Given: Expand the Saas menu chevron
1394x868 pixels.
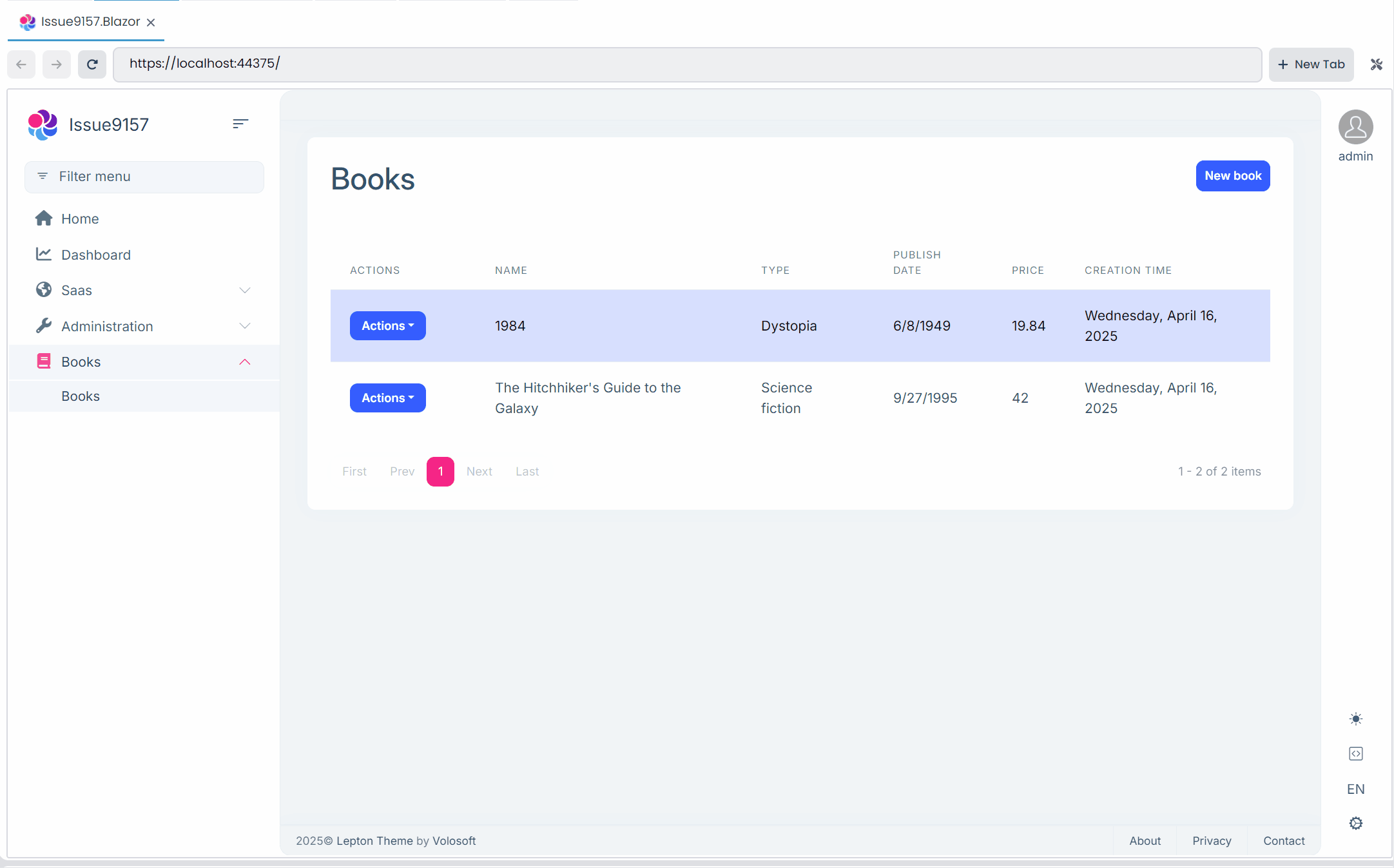Looking at the screenshot, I should coord(245,291).
